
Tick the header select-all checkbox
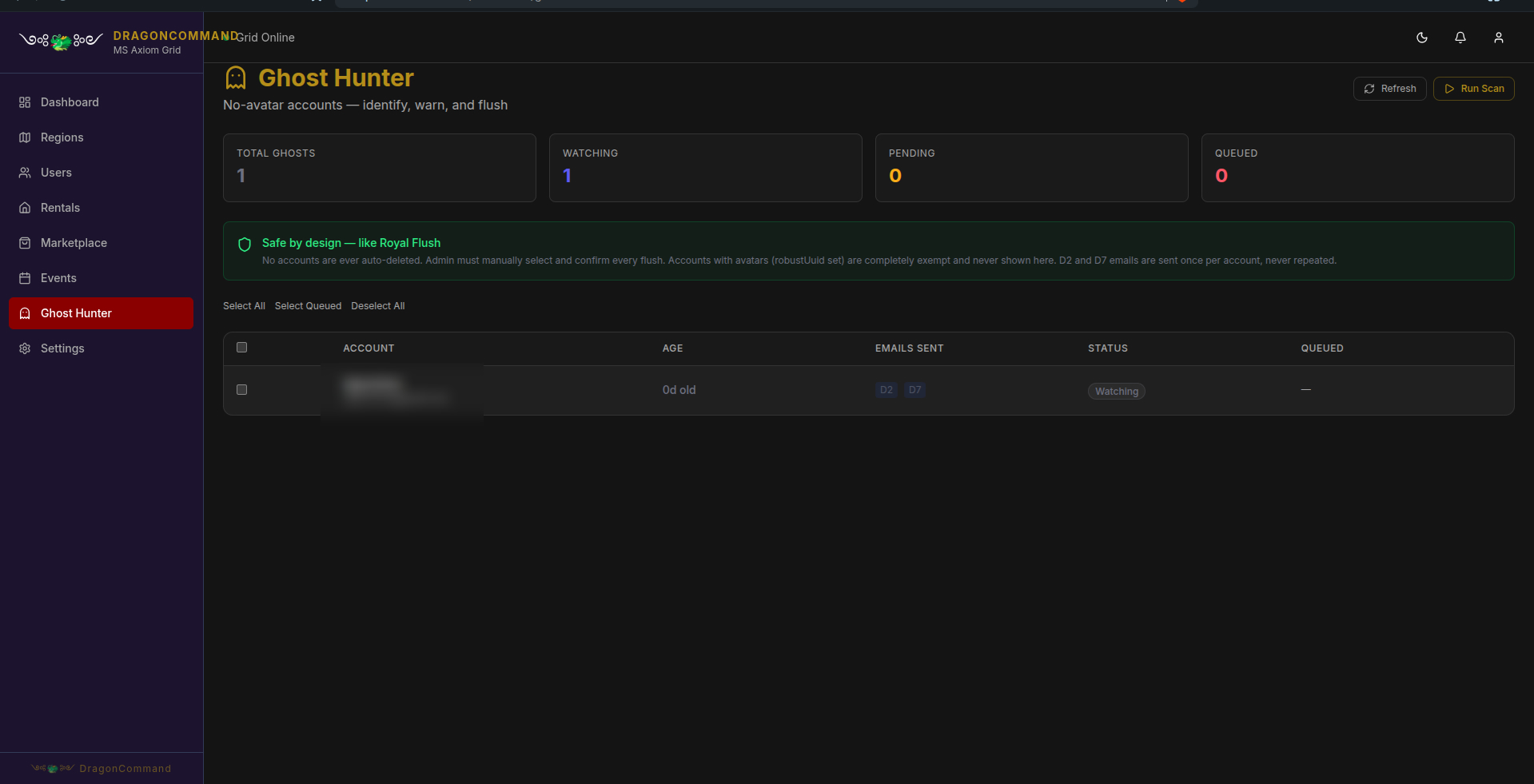point(241,347)
